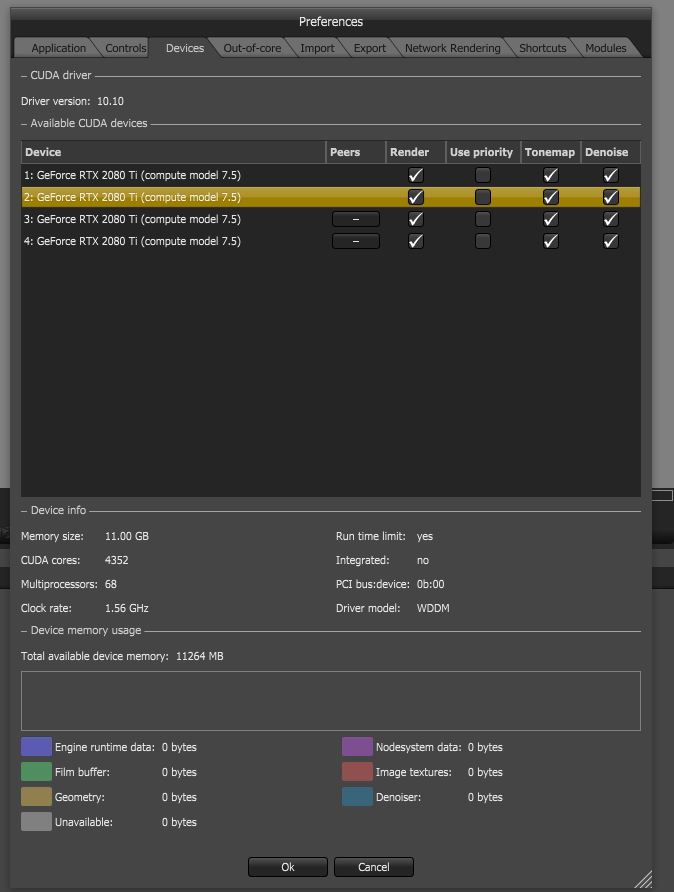674x892 pixels.
Task: Click the Driver model value WDDM
Action: pos(433,608)
